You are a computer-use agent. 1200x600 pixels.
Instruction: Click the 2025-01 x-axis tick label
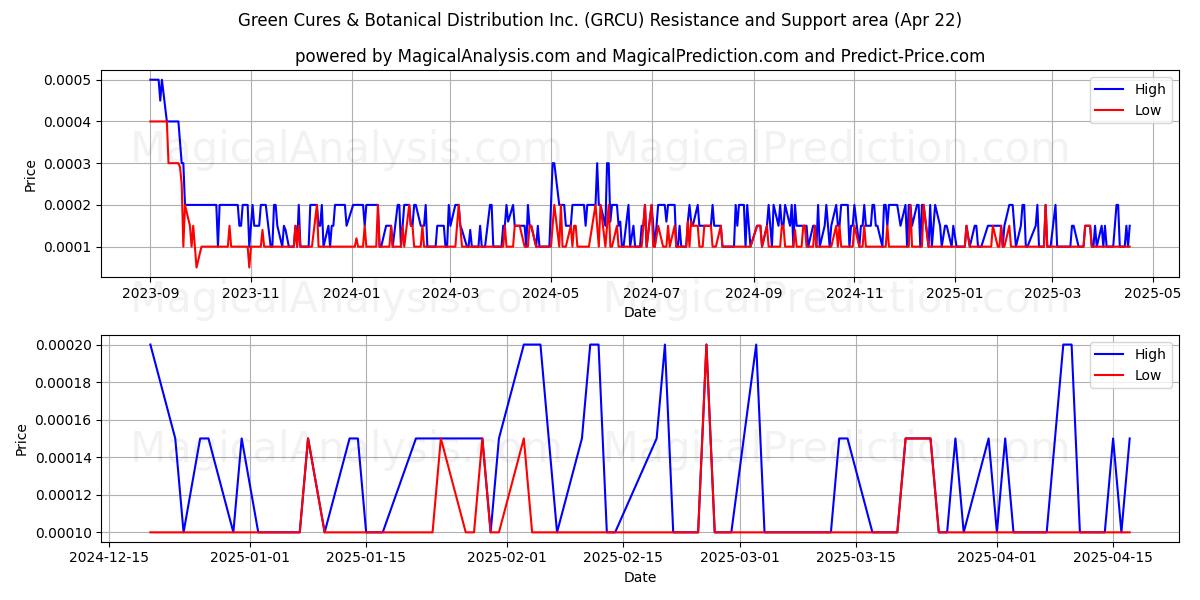tap(954, 293)
